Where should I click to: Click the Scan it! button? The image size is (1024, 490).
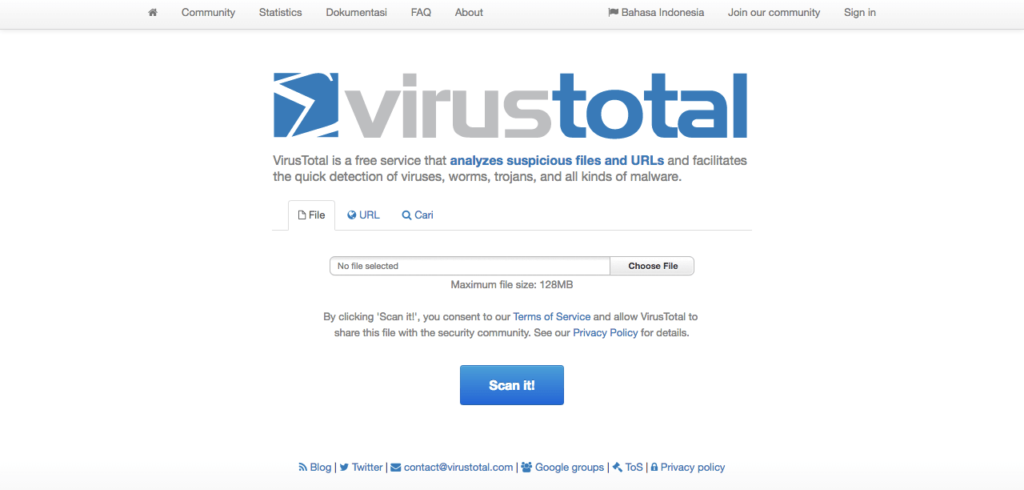tap(512, 385)
